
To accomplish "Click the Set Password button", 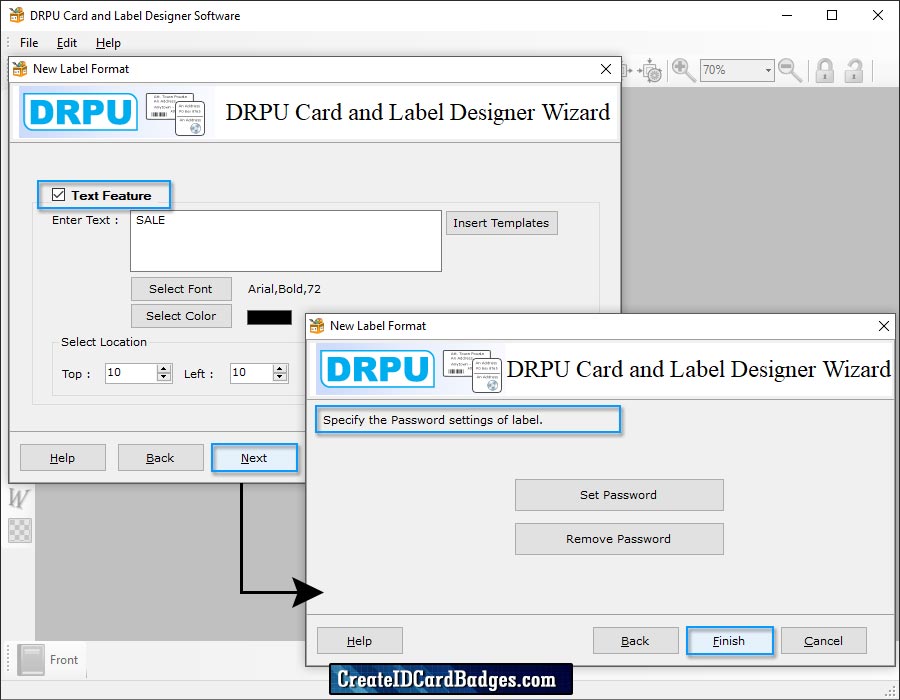I will (x=619, y=495).
